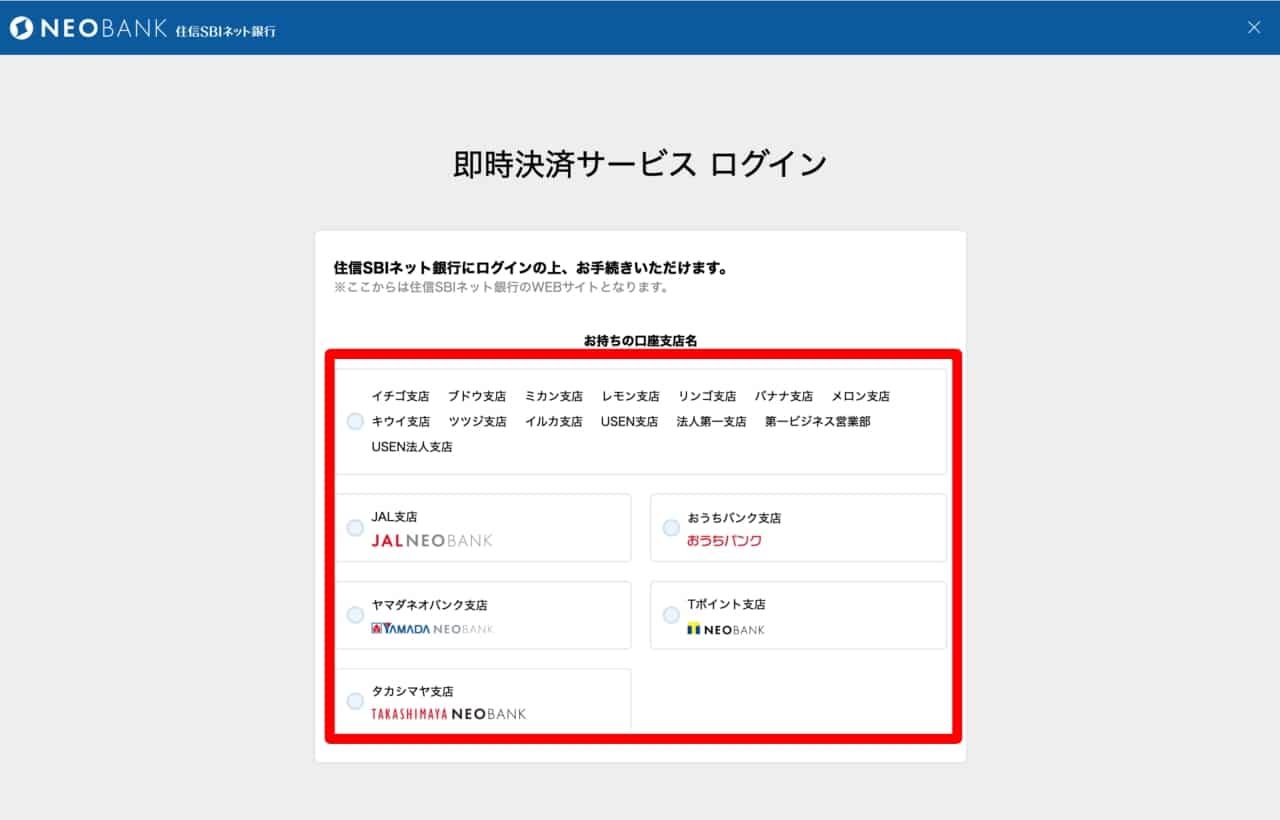This screenshot has width=1280, height=820.
Task: Click the 住信SBIネット銀行 text in the header
Action: click(x=225, y=31)
